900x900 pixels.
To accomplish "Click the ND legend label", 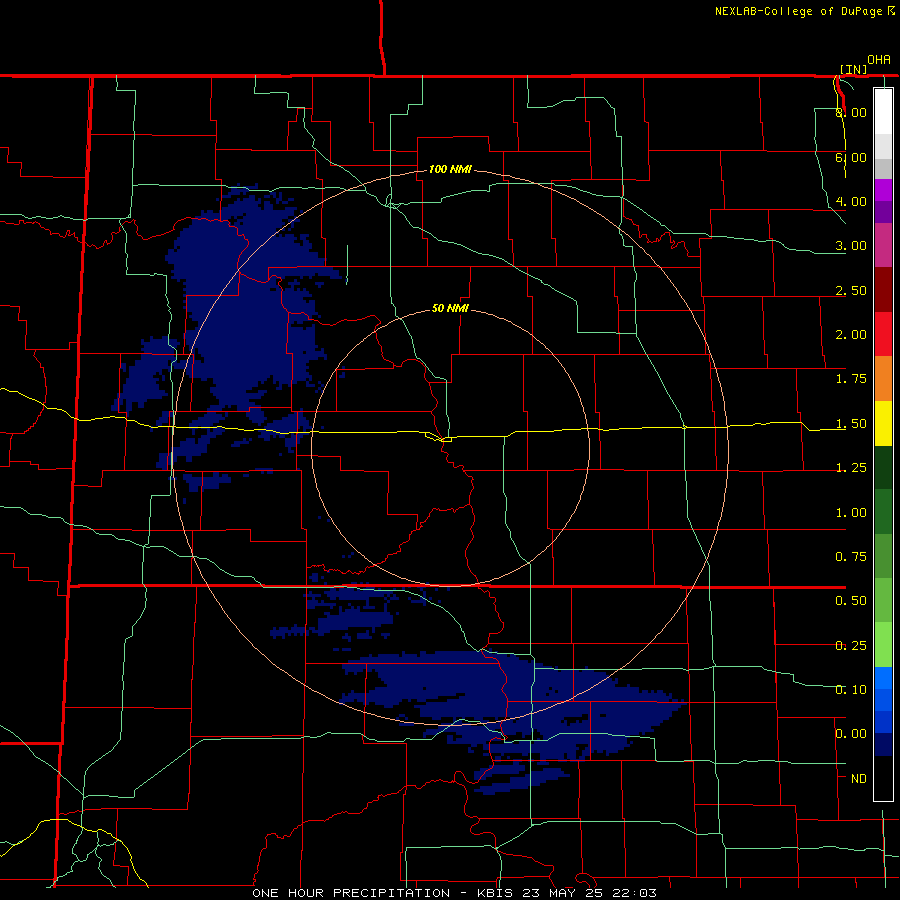I will (859, 779).
